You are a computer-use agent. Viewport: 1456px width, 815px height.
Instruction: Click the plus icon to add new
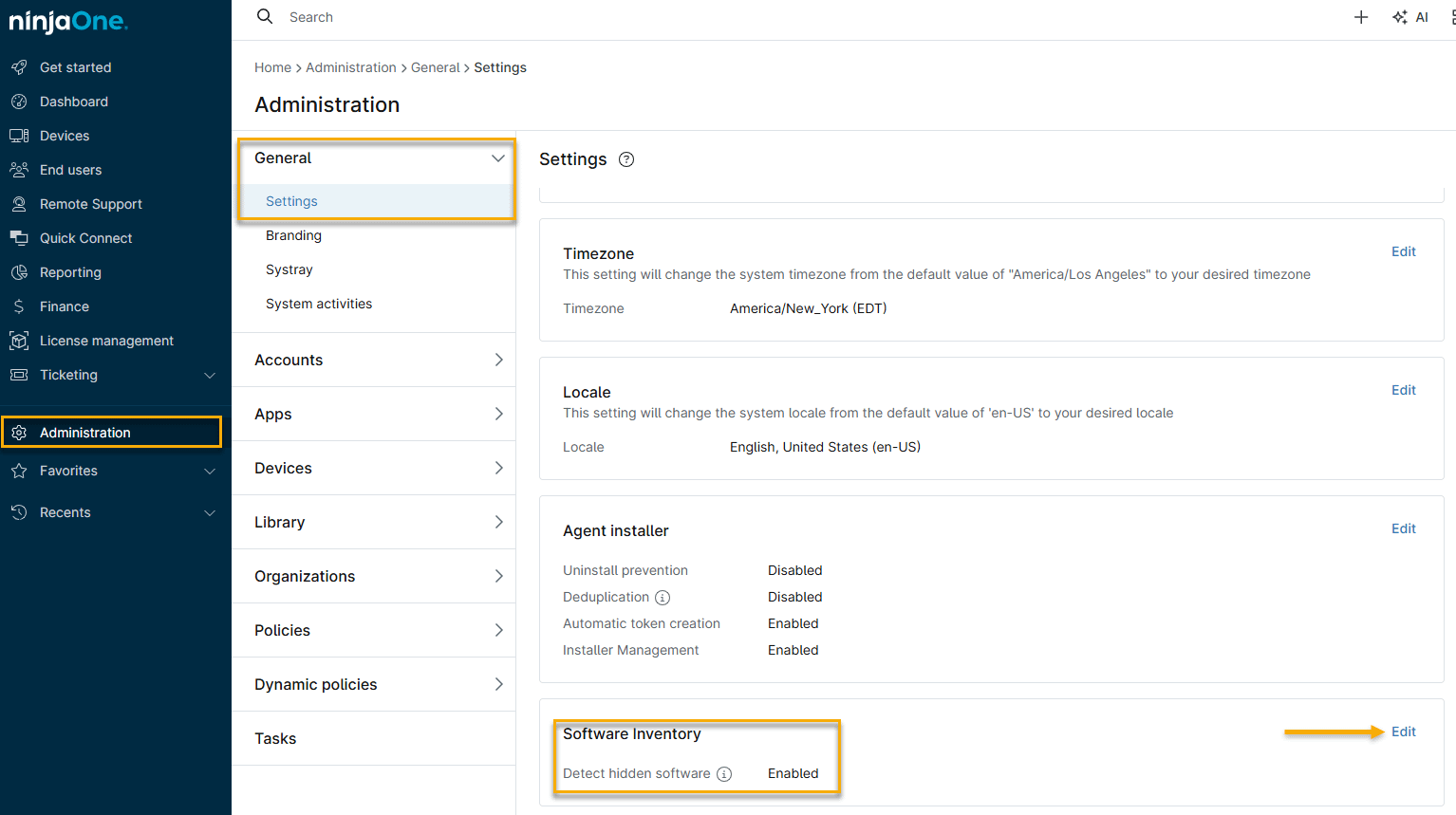click(x=1361, y=16)
